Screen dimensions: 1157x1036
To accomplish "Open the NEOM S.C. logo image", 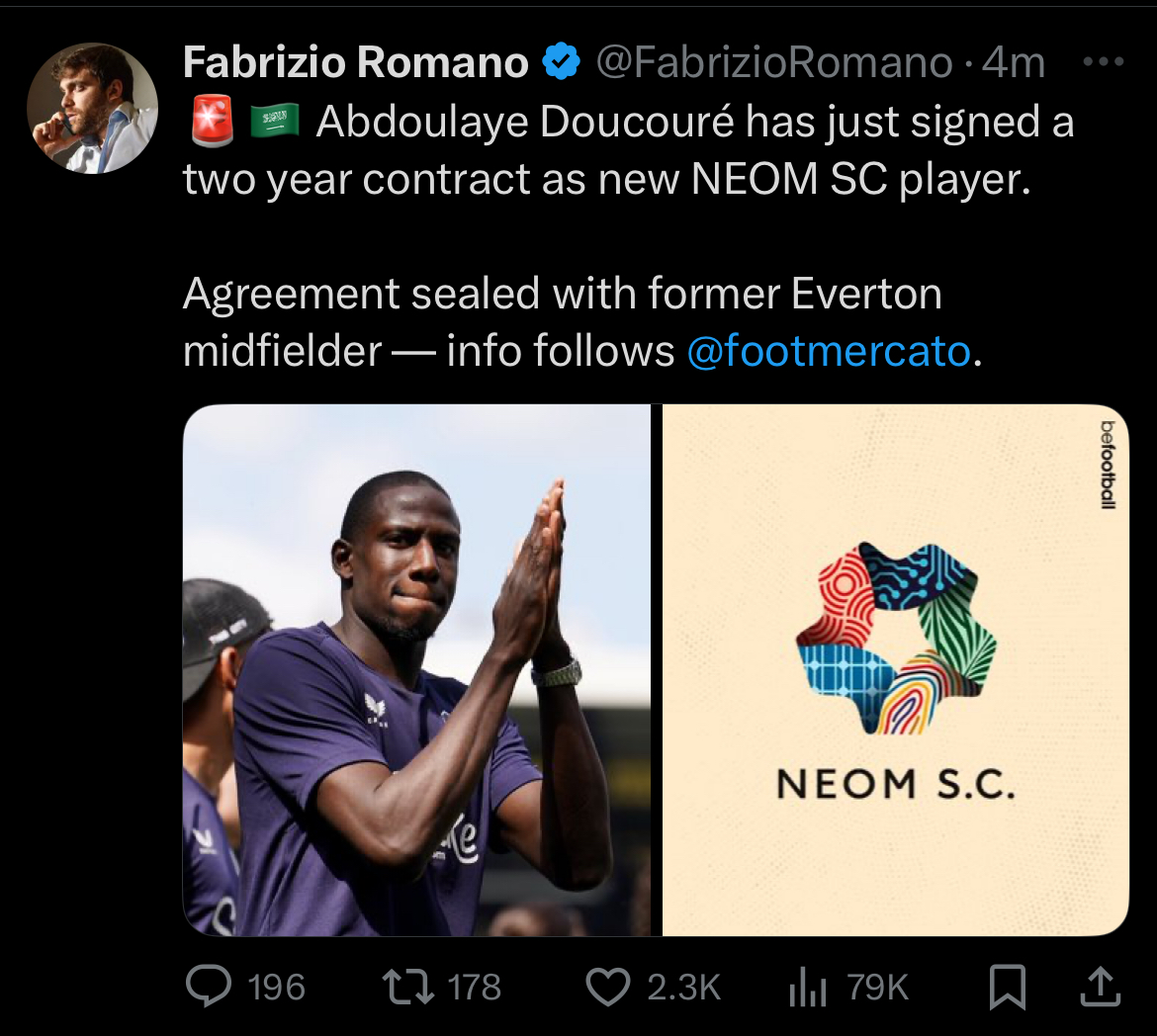I will point(895,669).
